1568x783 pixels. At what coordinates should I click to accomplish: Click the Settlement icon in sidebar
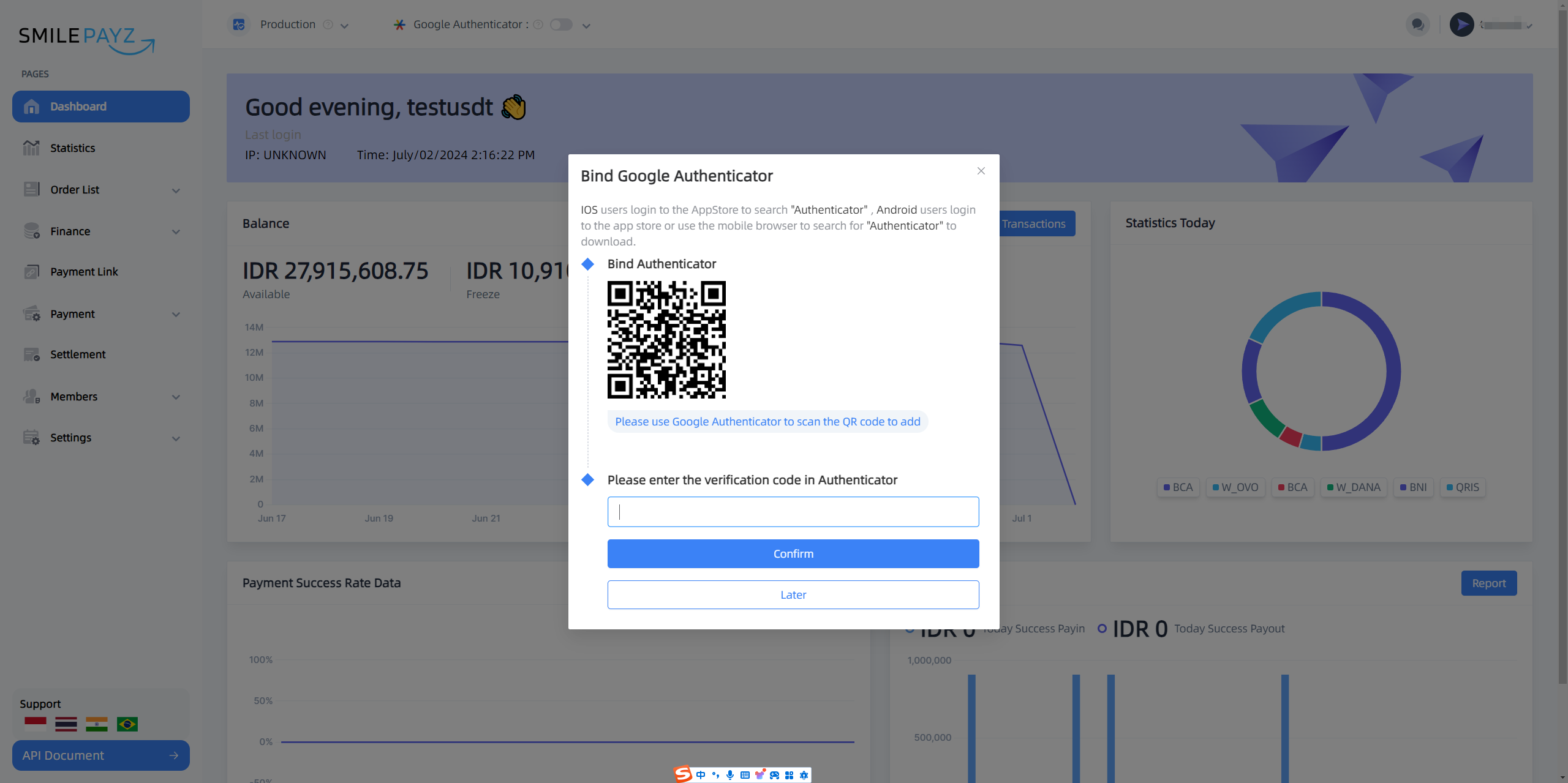tap(32, 354)
